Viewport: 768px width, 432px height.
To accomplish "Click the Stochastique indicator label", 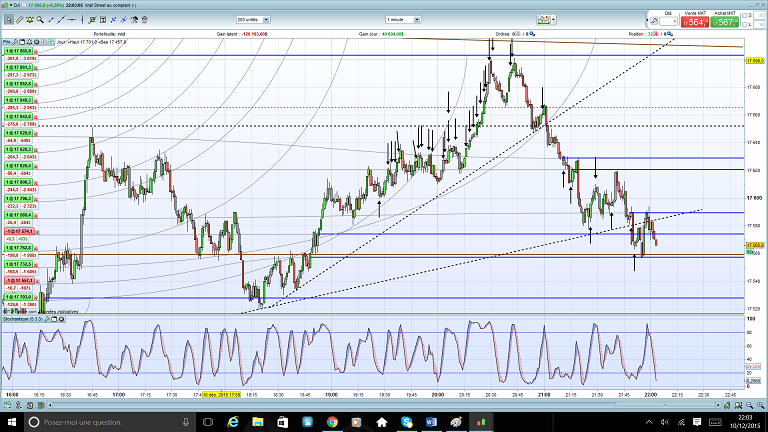I will pos(23,319).
